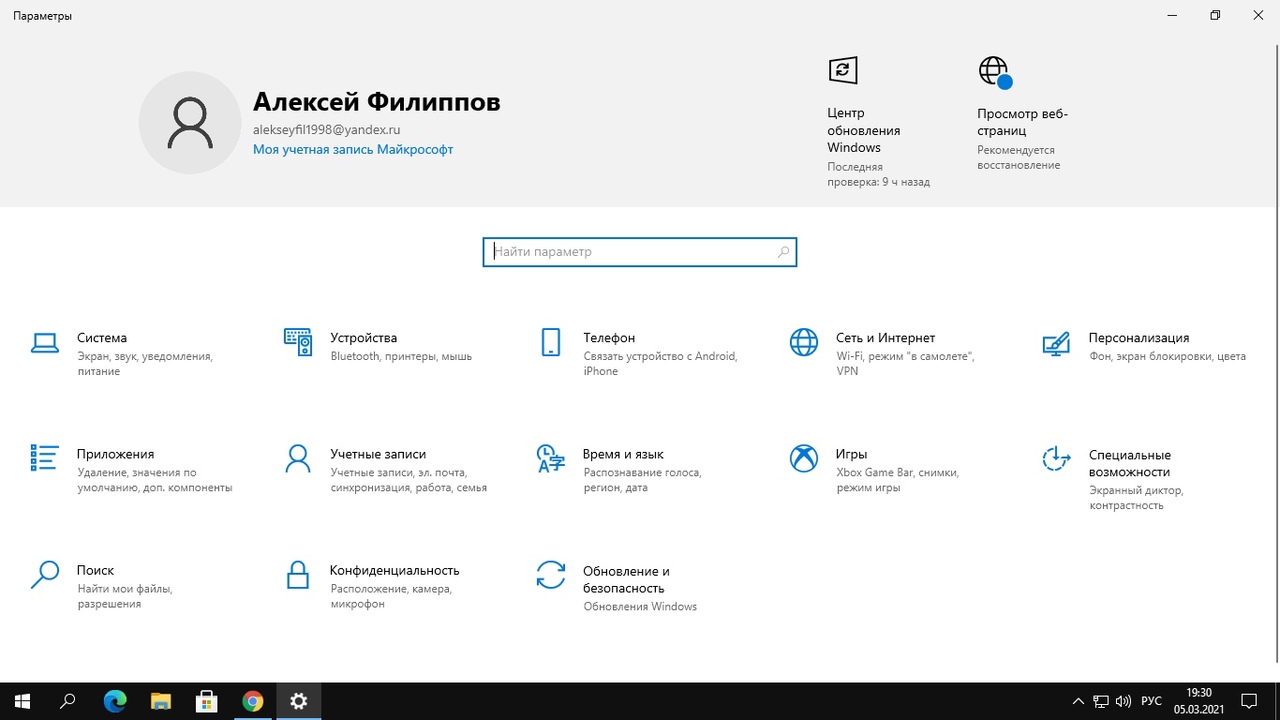Open the Устройства settings label
This screenshot has width=1280, height=720.
[364, 338]
